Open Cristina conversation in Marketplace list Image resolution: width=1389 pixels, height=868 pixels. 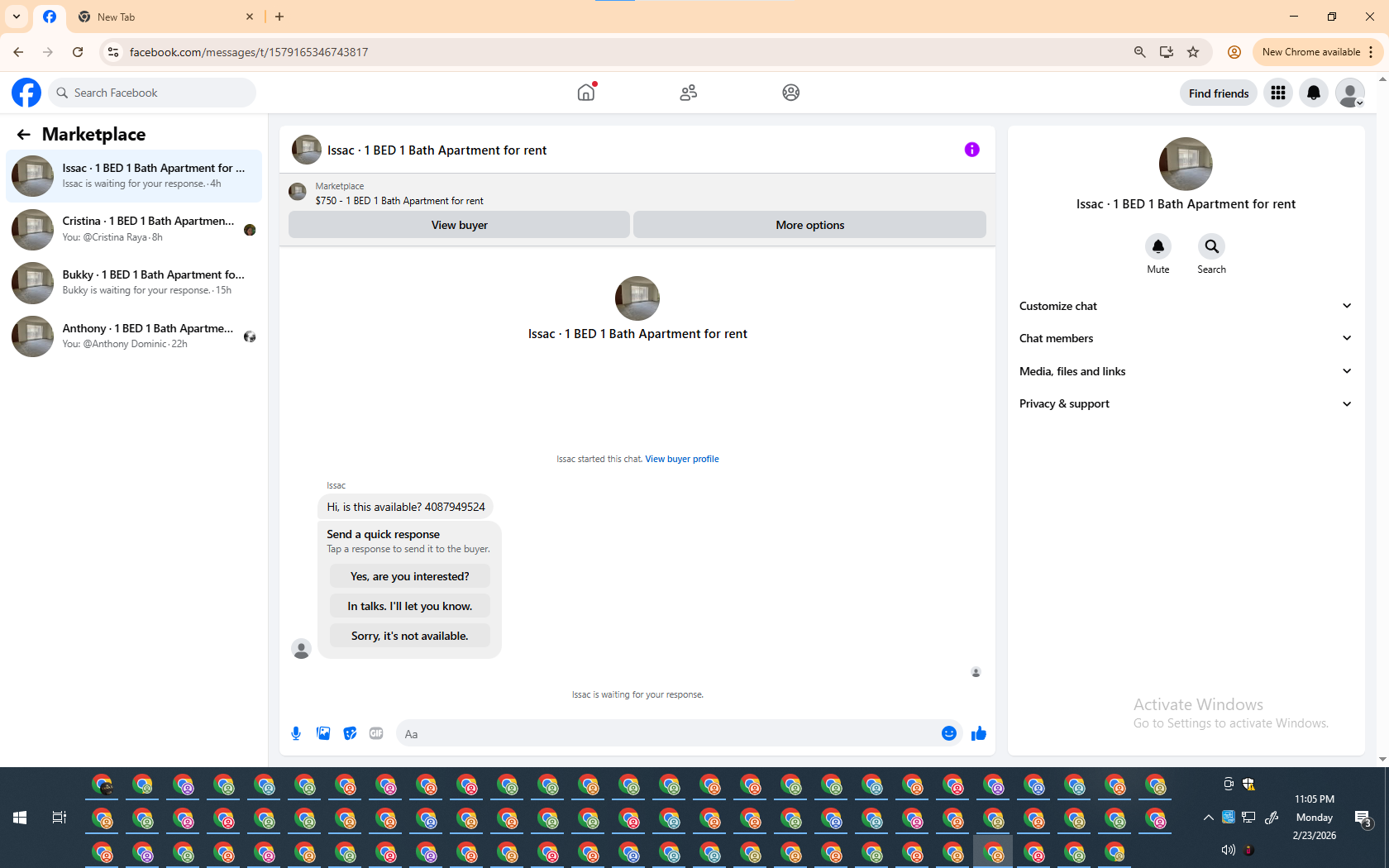pos(134,229)
